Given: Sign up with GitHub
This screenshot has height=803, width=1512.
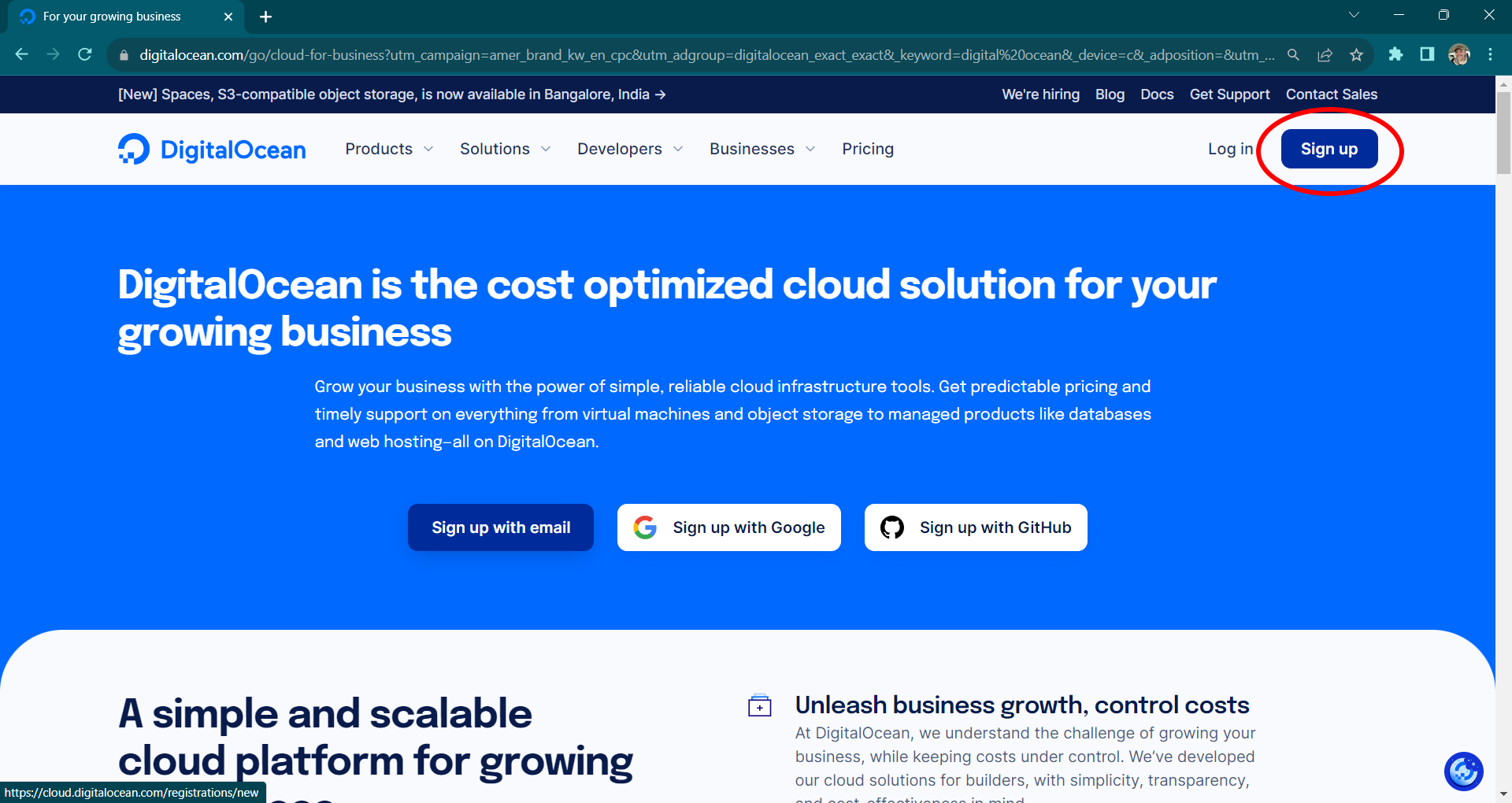Looking at the screenshot, I should pos(976,527).
